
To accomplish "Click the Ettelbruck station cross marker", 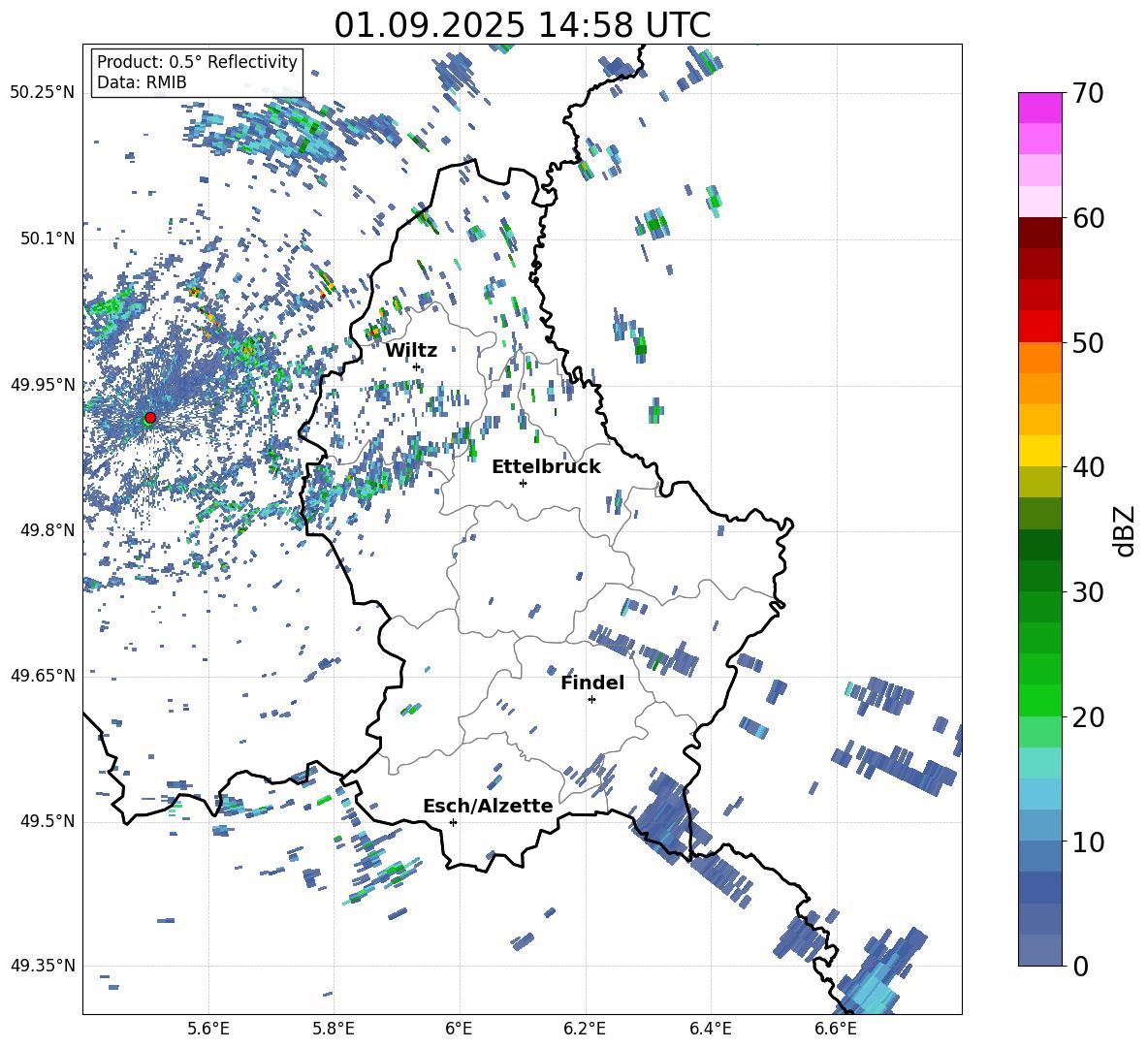I will [x=523, y=483].
